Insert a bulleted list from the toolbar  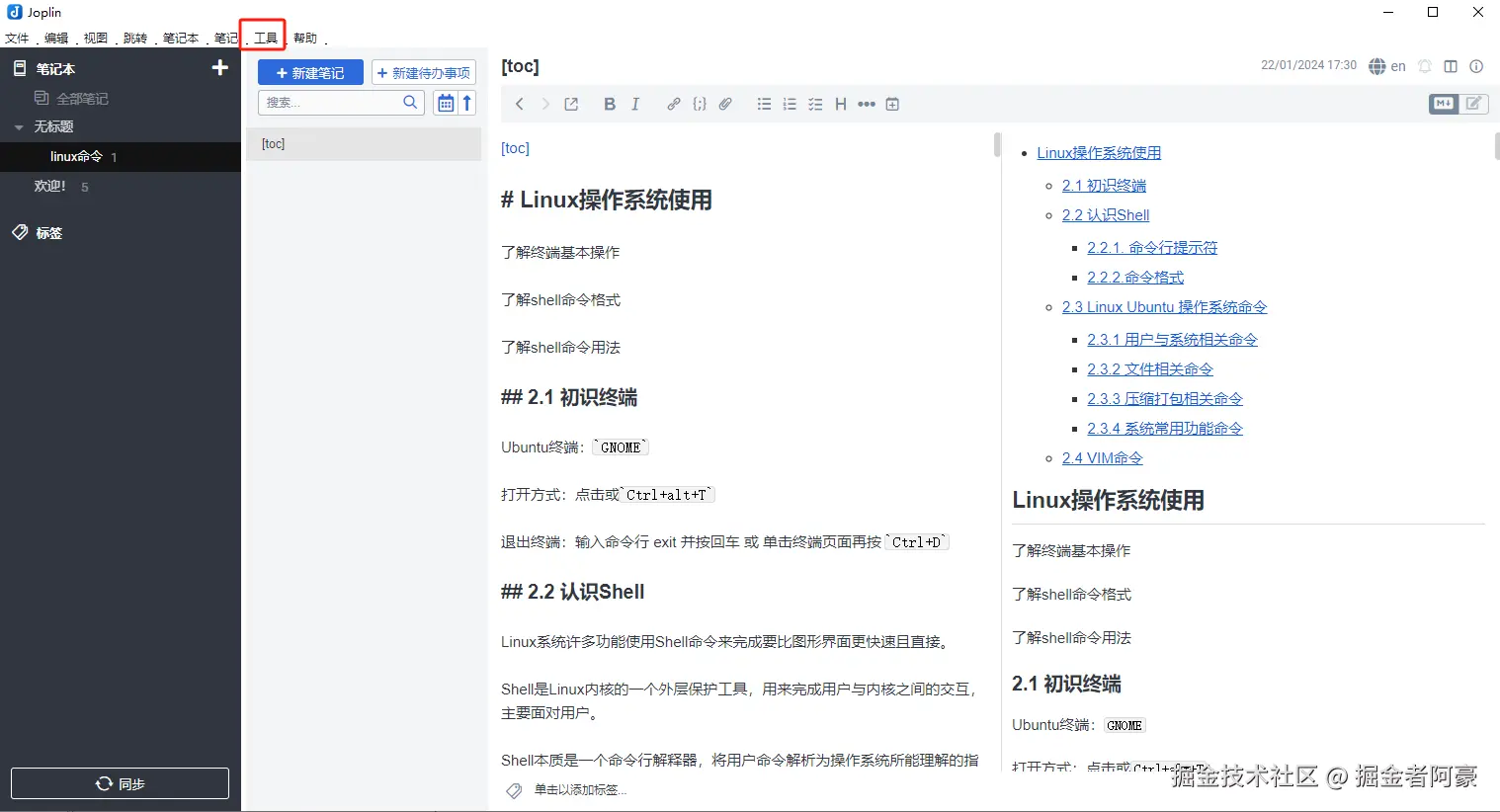coord(764,104)
